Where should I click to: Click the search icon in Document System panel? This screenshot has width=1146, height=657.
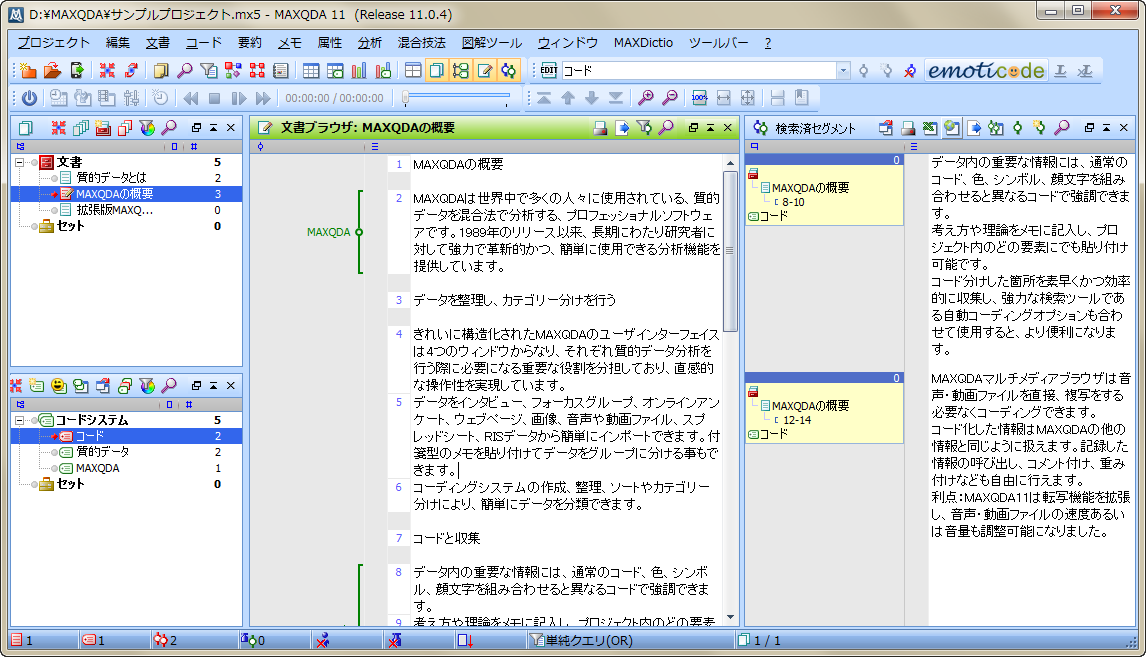[170, 128]
